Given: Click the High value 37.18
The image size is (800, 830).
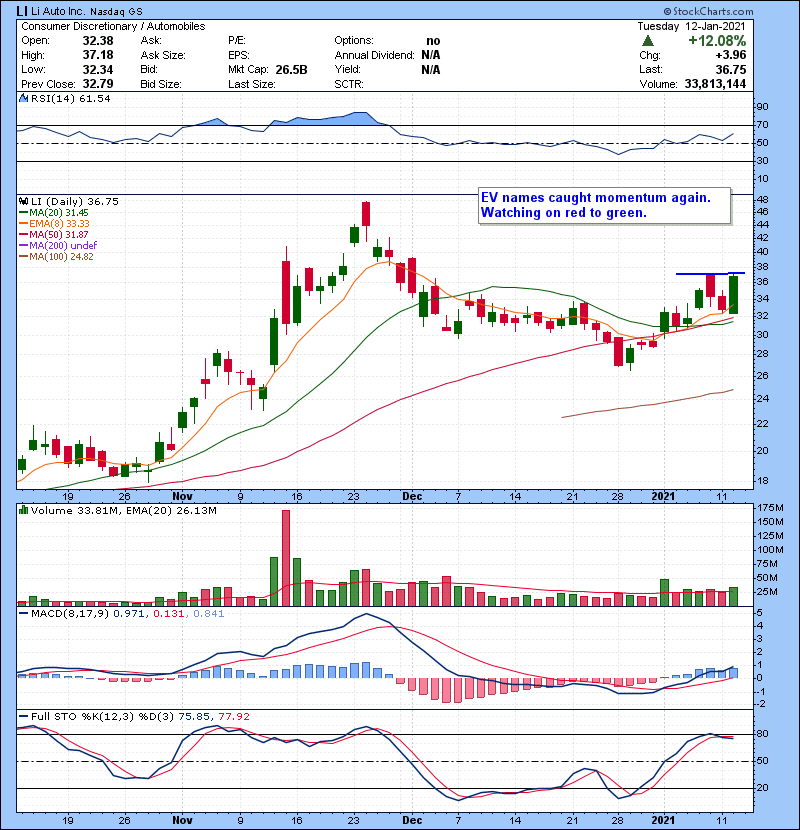Looking at the screenshot, I should click(x=98, y=55).
